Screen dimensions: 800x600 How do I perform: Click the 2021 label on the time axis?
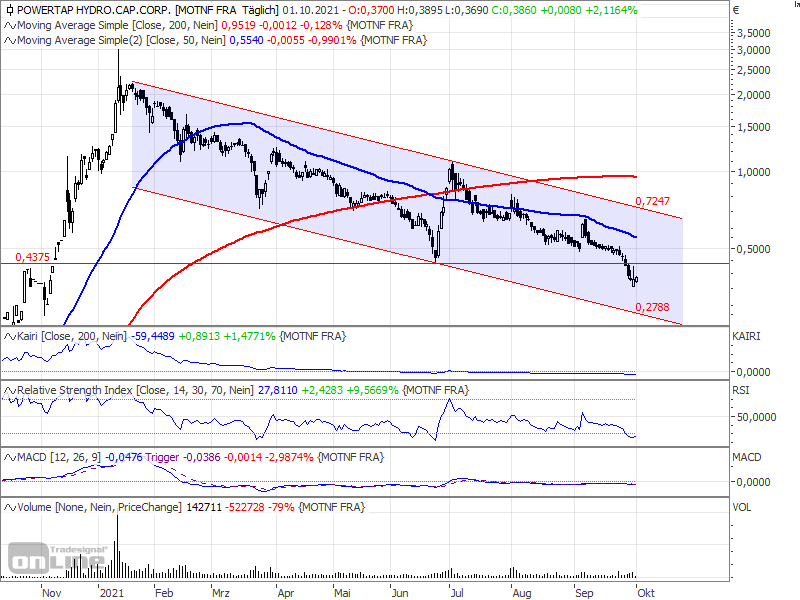(x=112, y=593)
